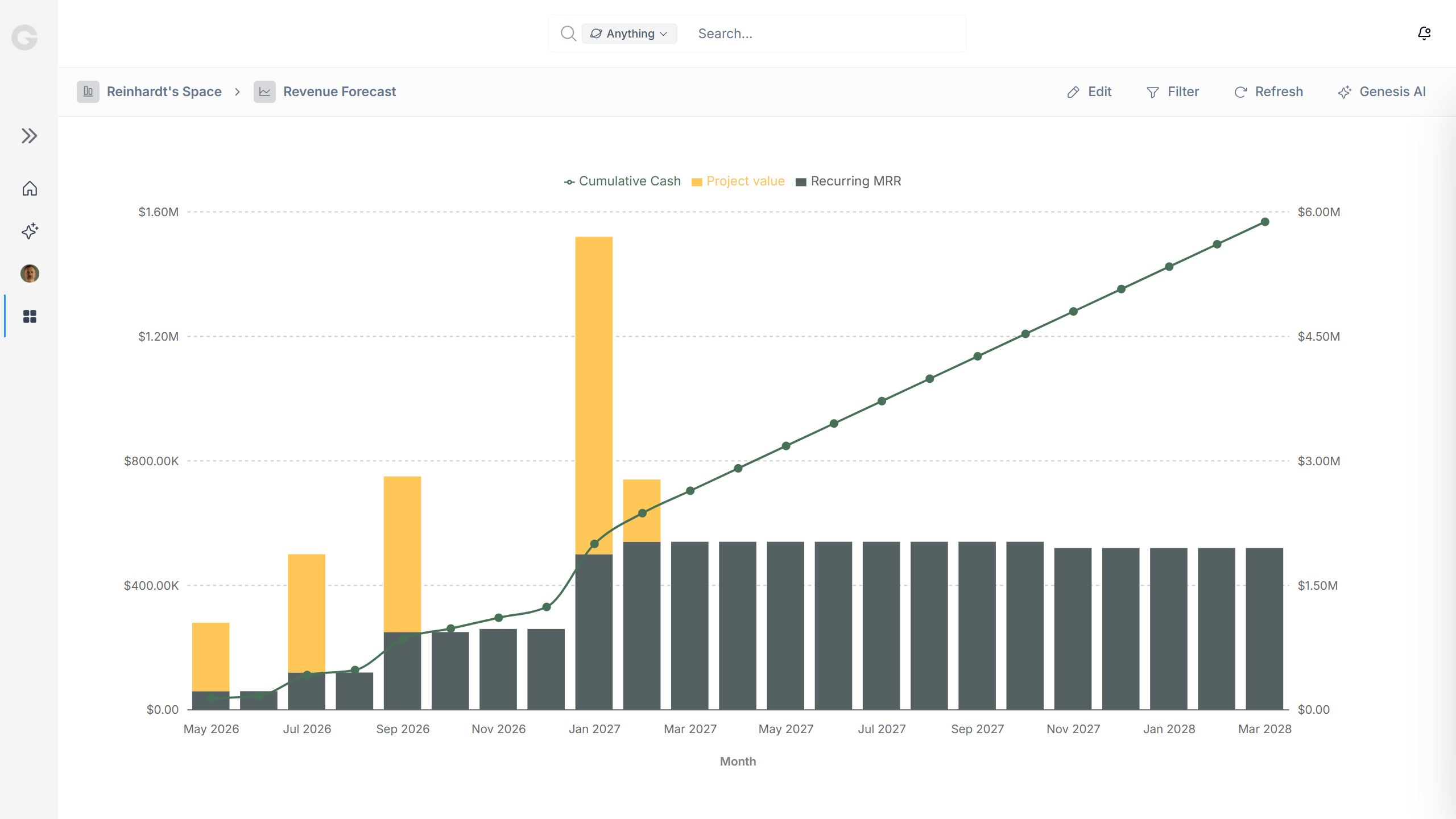Click the Edit button
The image size is (1456, 819).
tap(1089, 92)
